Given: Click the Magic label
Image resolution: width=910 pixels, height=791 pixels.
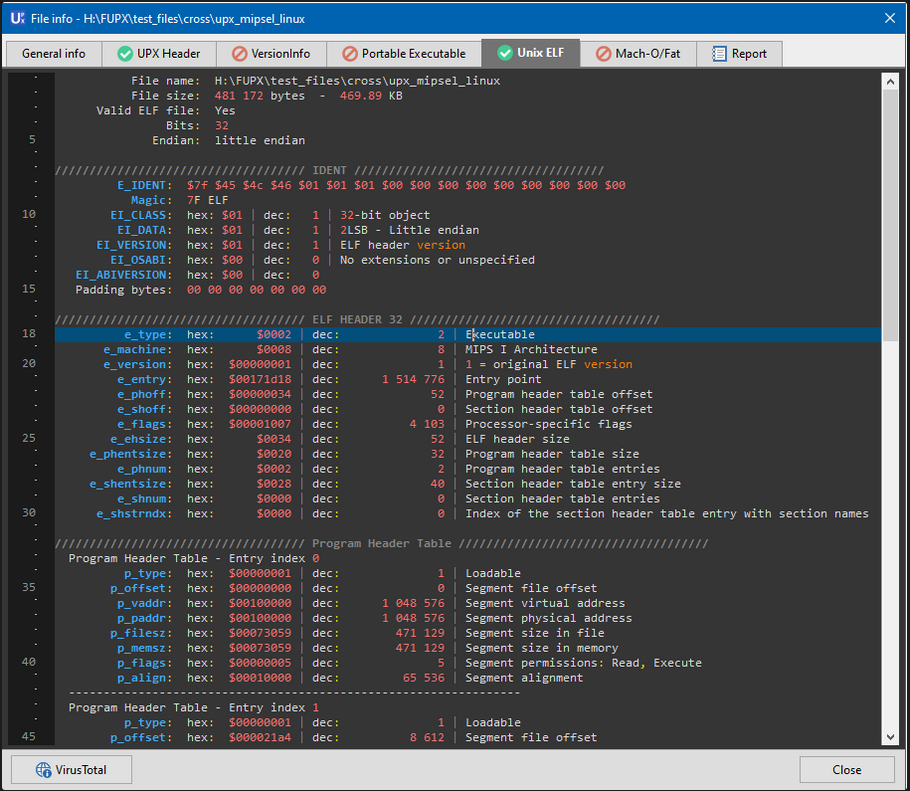Looking at the screenshot, I should click(151, 200).
